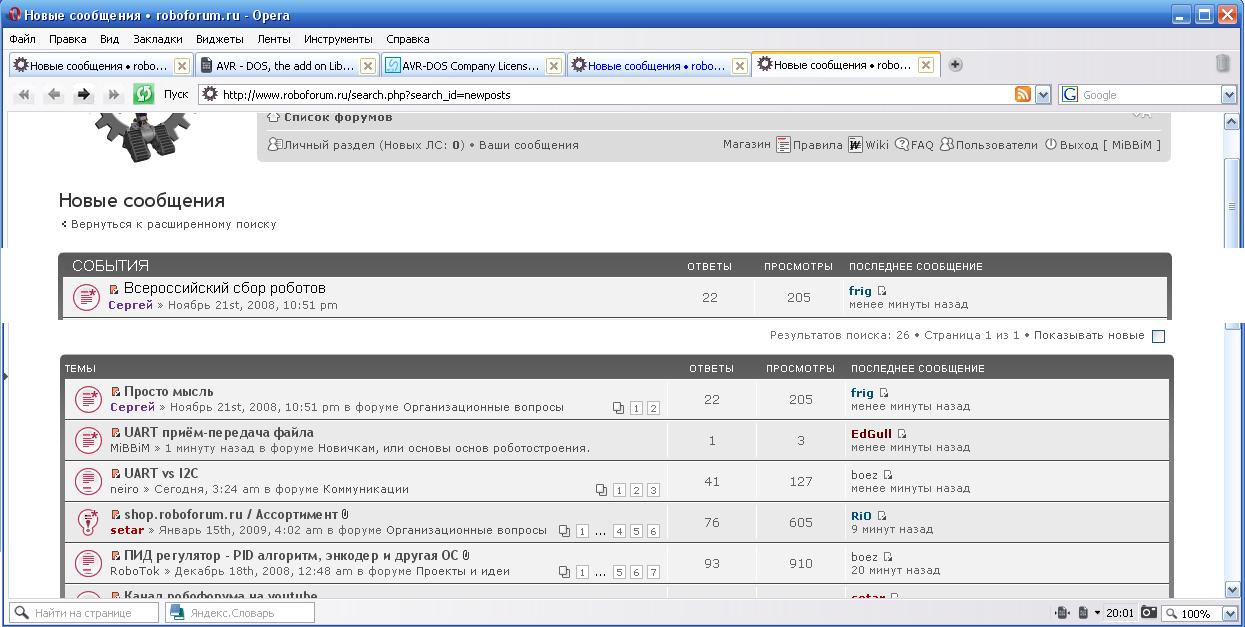Click the Forward navigation arrow
The height and width of the screenshot is (627, 1245).
click(x=84, y=95)
